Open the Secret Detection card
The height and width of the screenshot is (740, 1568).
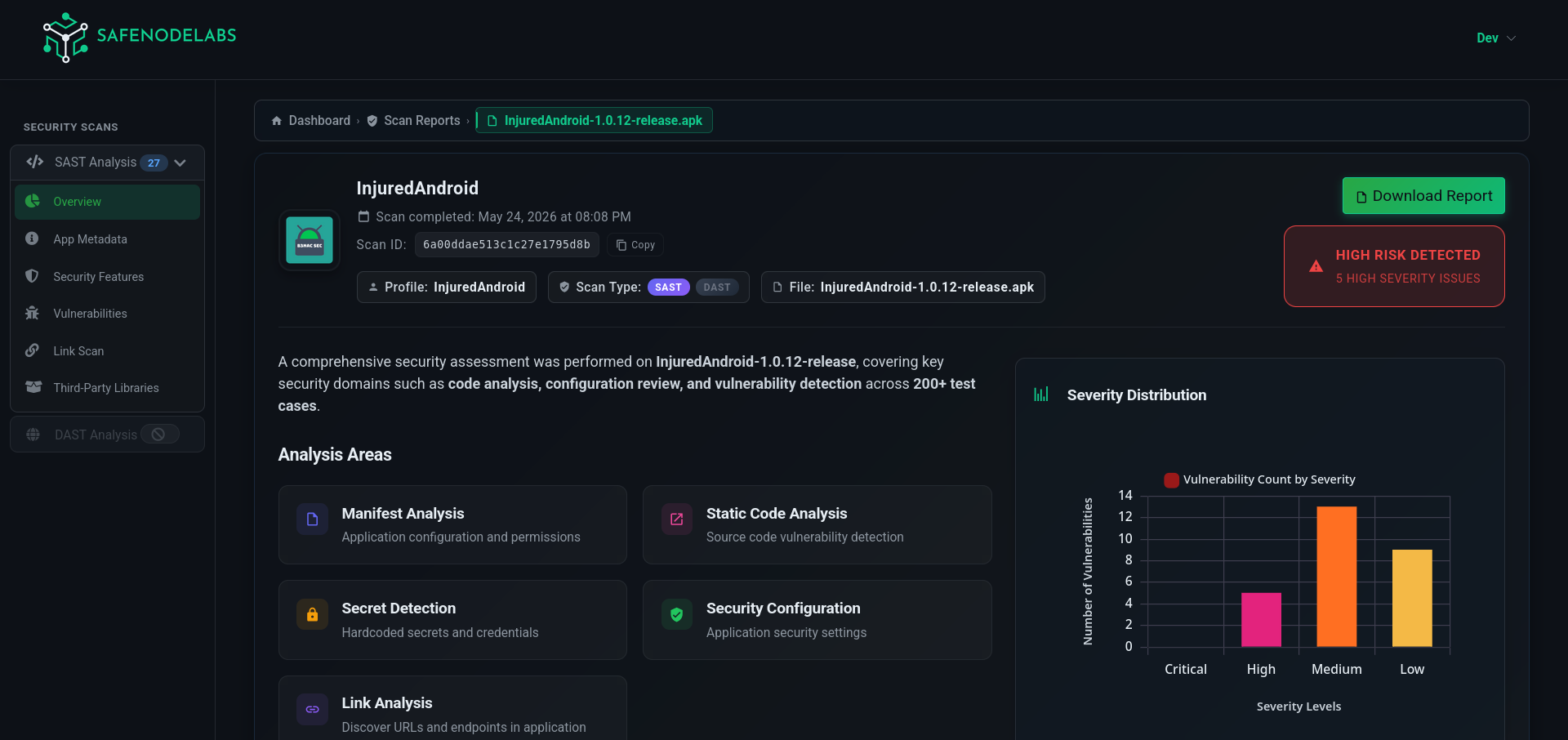coord(452,620)
